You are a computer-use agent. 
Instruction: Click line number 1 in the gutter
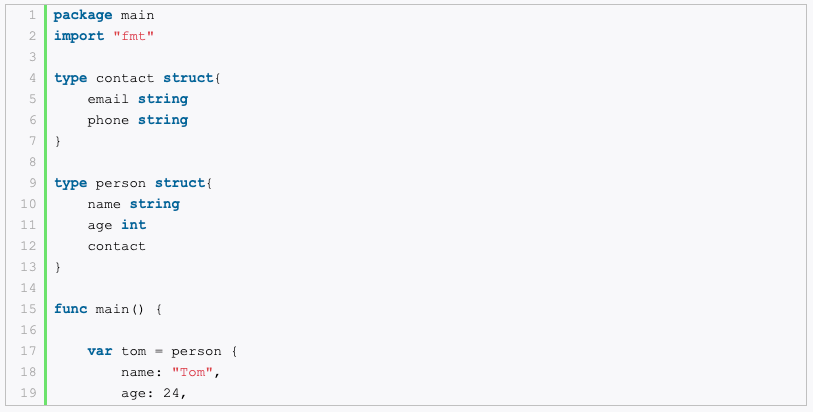tap(32, 15)
